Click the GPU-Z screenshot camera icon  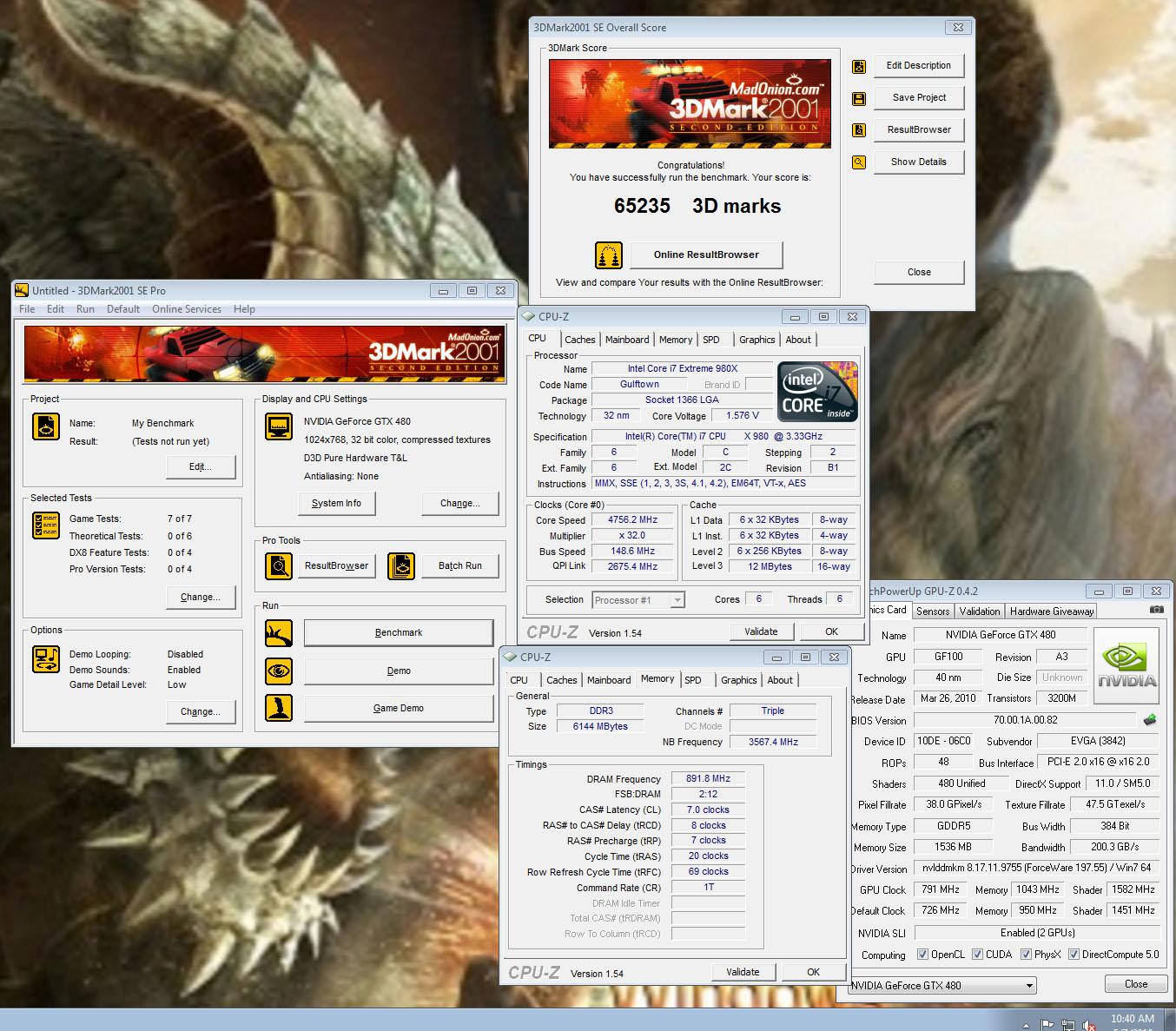point(1156,610)
